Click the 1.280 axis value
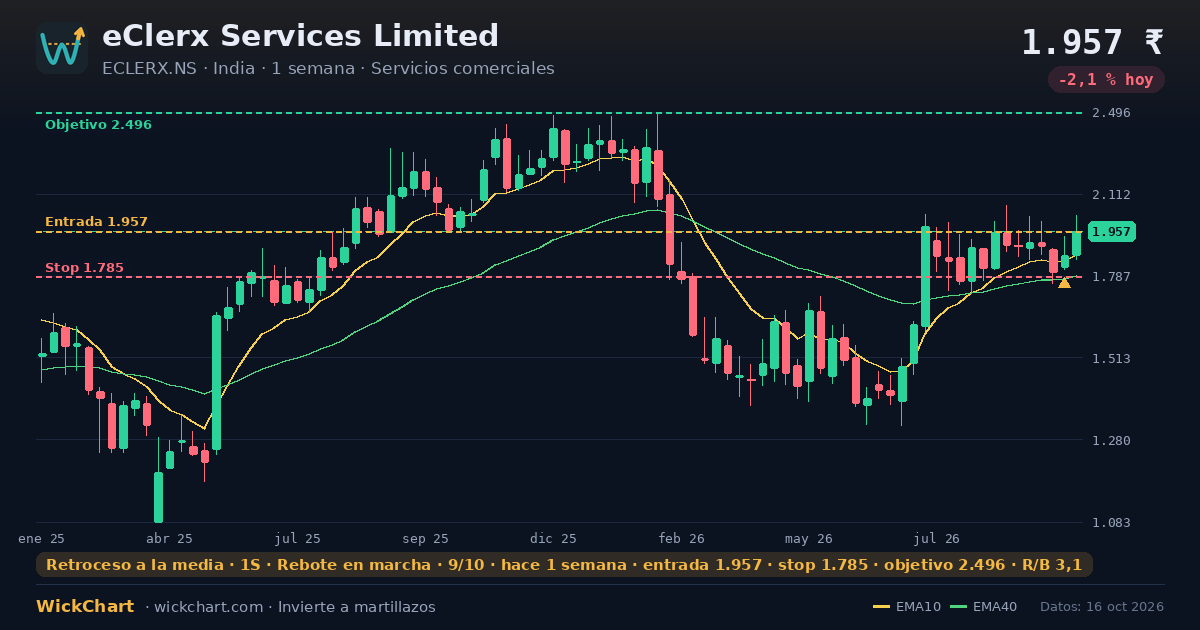 click(1111, 441)
